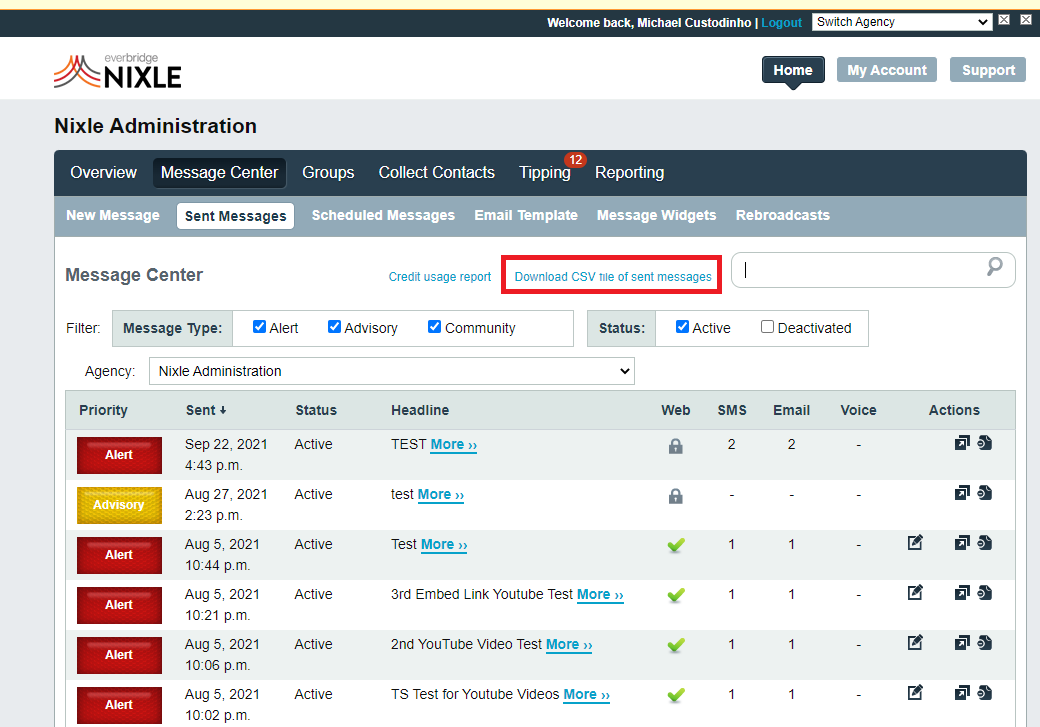Click the arrow-window icon in the Aug 27 row
Viewport: 1040px width, 727px height.
(x=962, y=492)
